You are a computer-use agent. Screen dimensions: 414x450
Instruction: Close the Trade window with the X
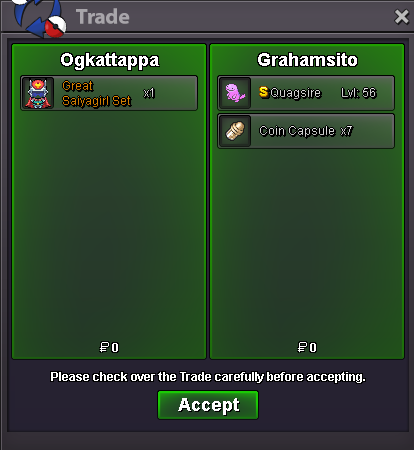tap(401, 17)
